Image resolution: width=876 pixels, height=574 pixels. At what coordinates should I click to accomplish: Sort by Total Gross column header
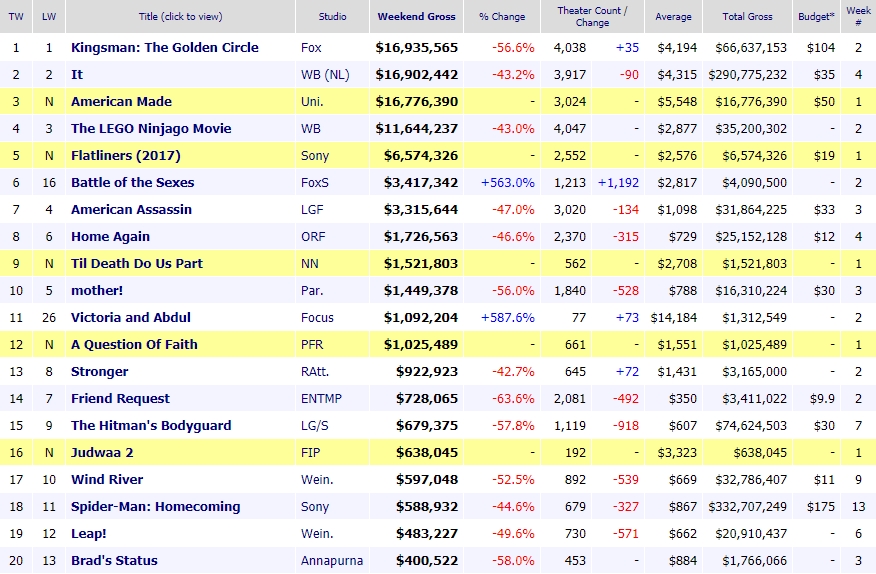(x=747, y=17)
